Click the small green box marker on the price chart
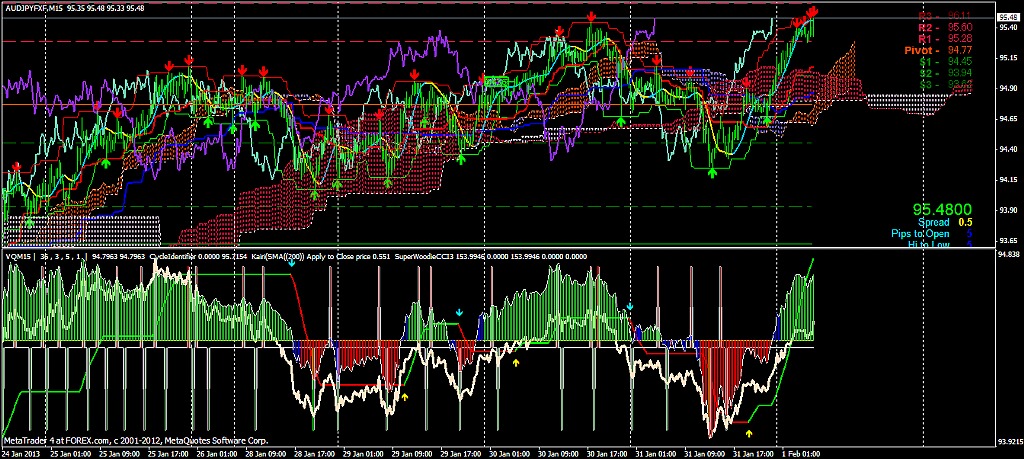The image size is (1024, 459). click(496, 82)
